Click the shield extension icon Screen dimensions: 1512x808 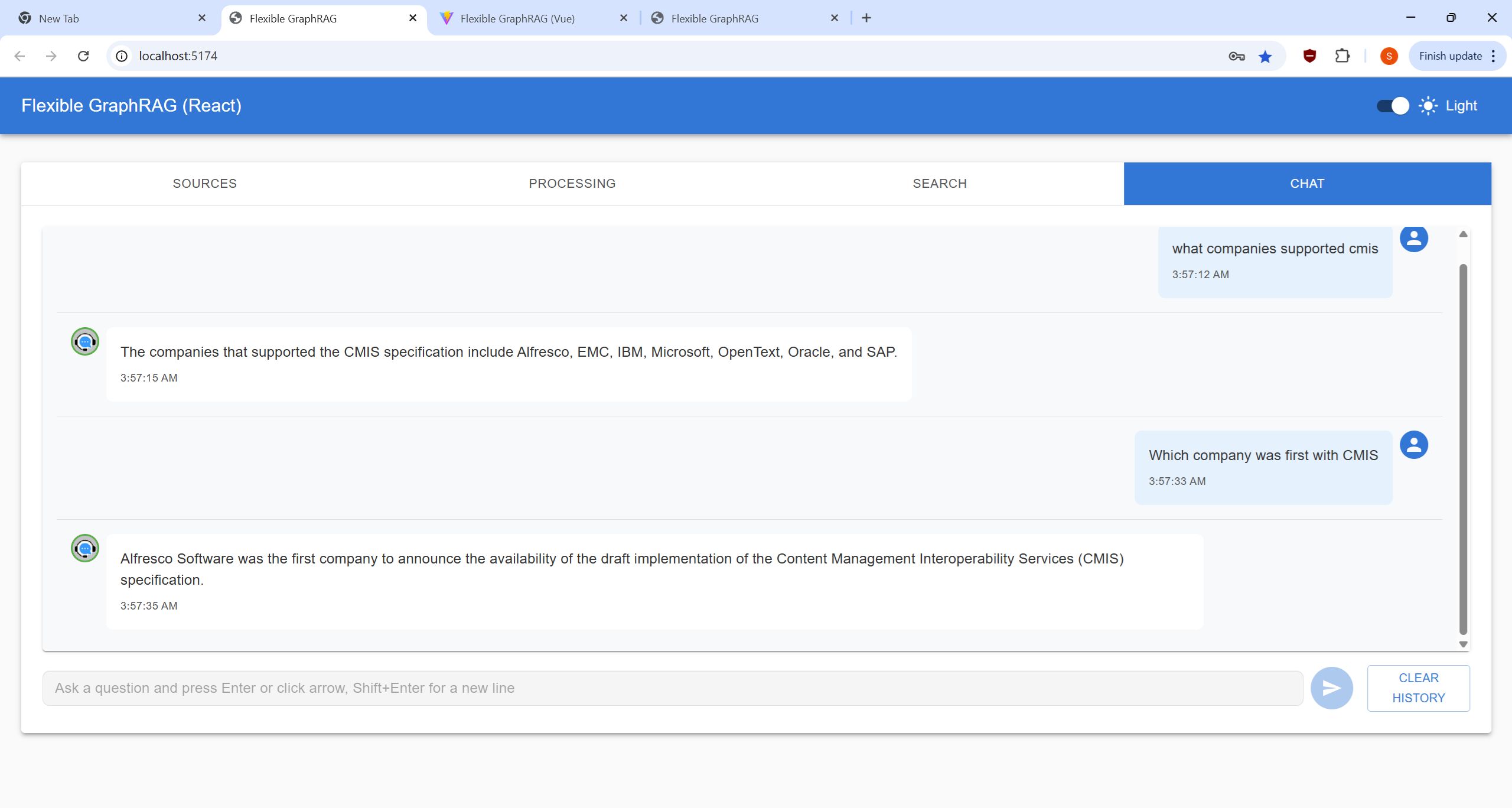(1308, 56)
